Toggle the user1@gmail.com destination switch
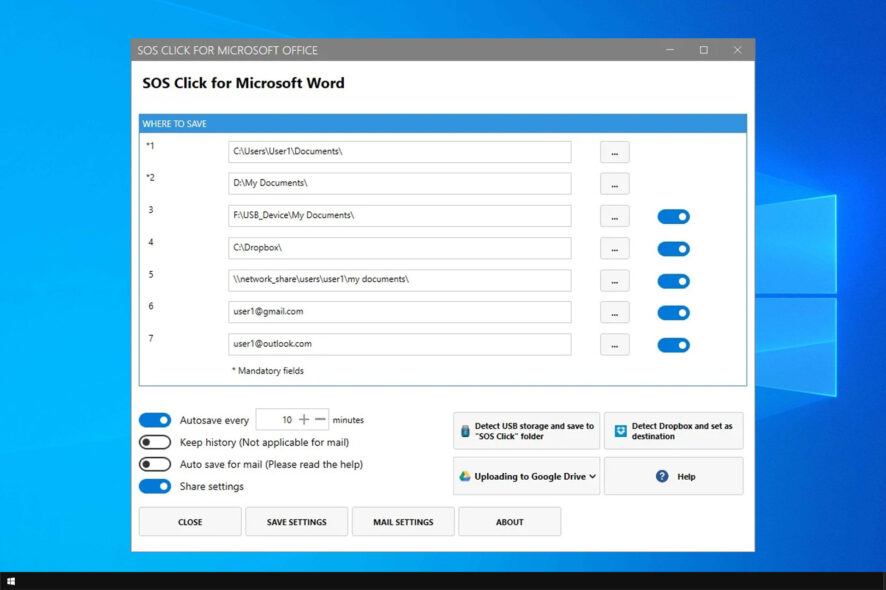Viewport: 886px width, 590px height. point(674,313)
